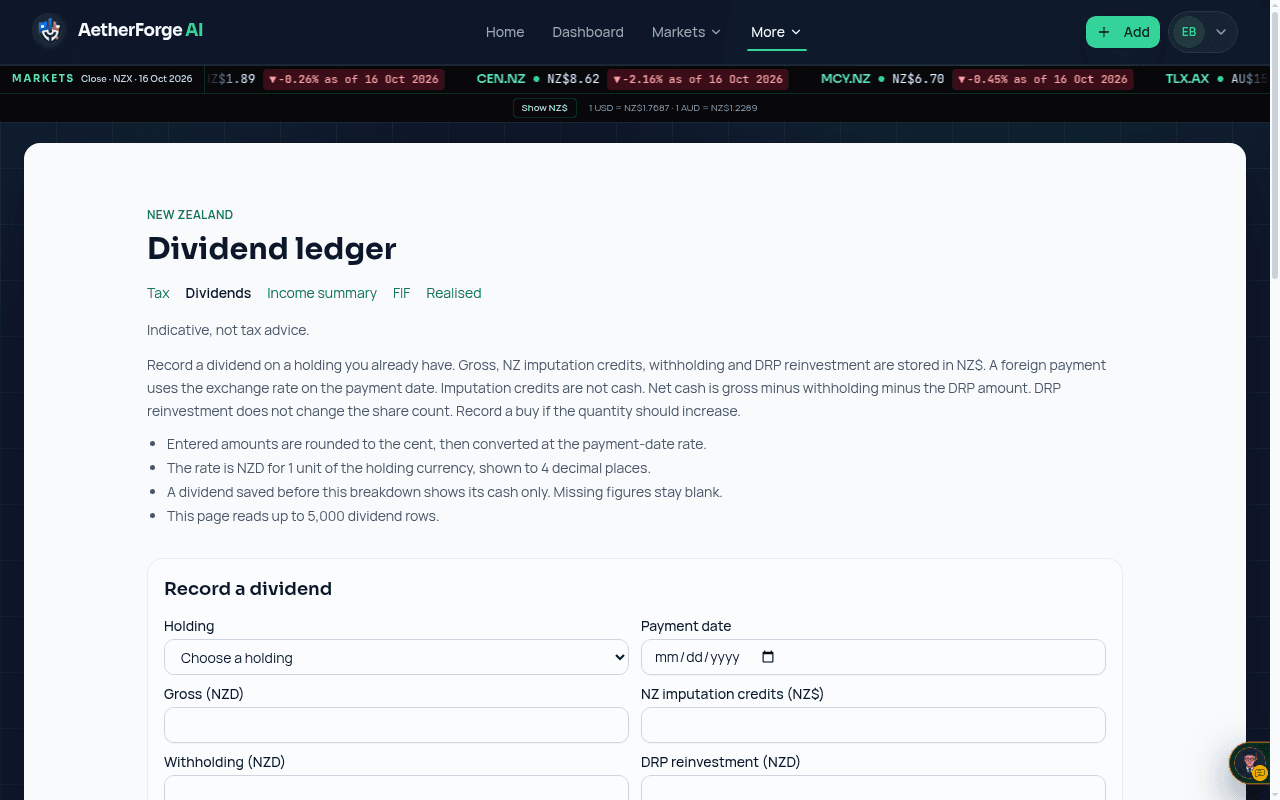Click the 'Indicative, not tax advice.' text
The width and height of the screenshot is (1280, 800).
[228, 330]
